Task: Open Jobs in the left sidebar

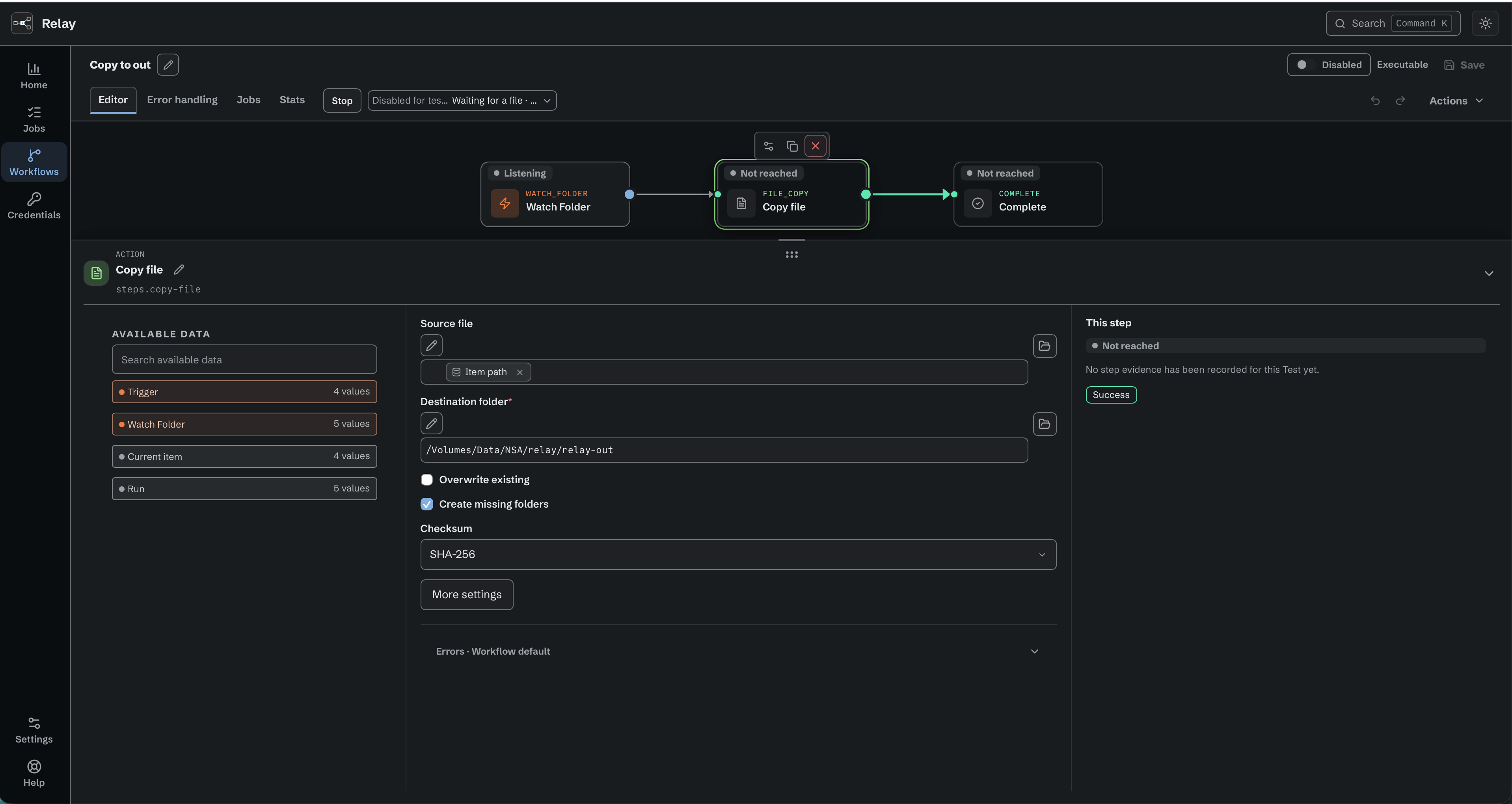Action: 34,120
